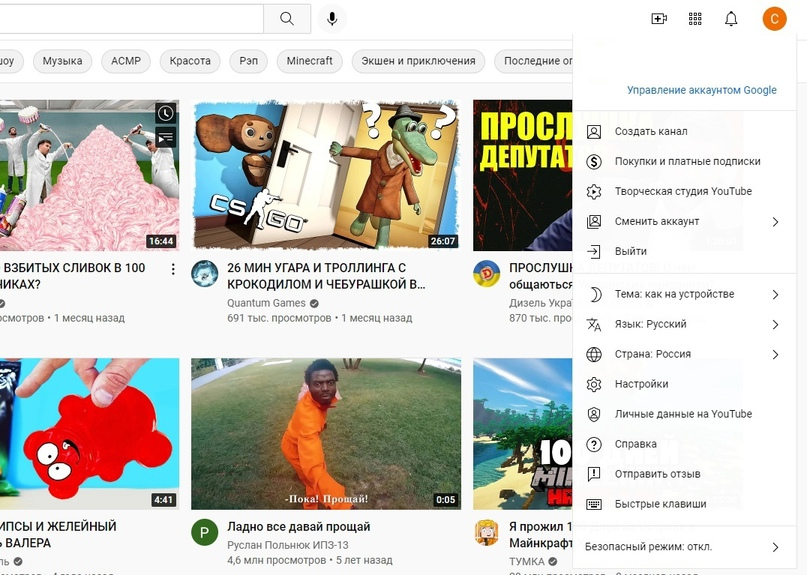Play the CS:GO Cheburashka thumbnail
807x575 pixels.
pyautogui.click(x=326, y=176)
